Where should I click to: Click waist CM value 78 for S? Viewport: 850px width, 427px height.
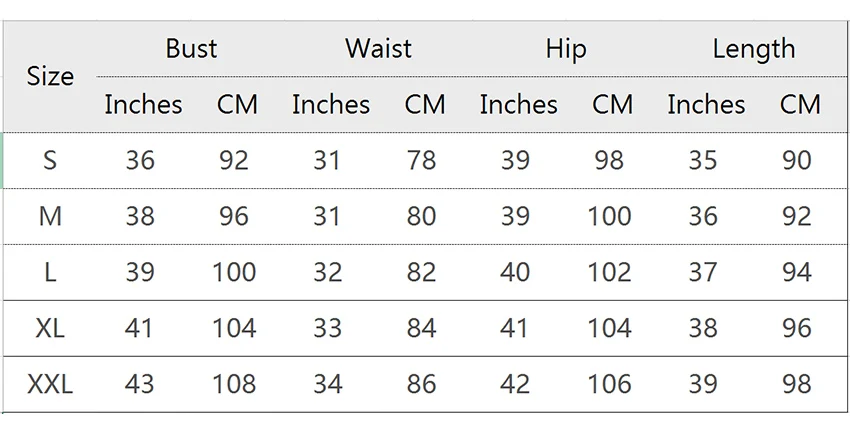tap(421, 160)
